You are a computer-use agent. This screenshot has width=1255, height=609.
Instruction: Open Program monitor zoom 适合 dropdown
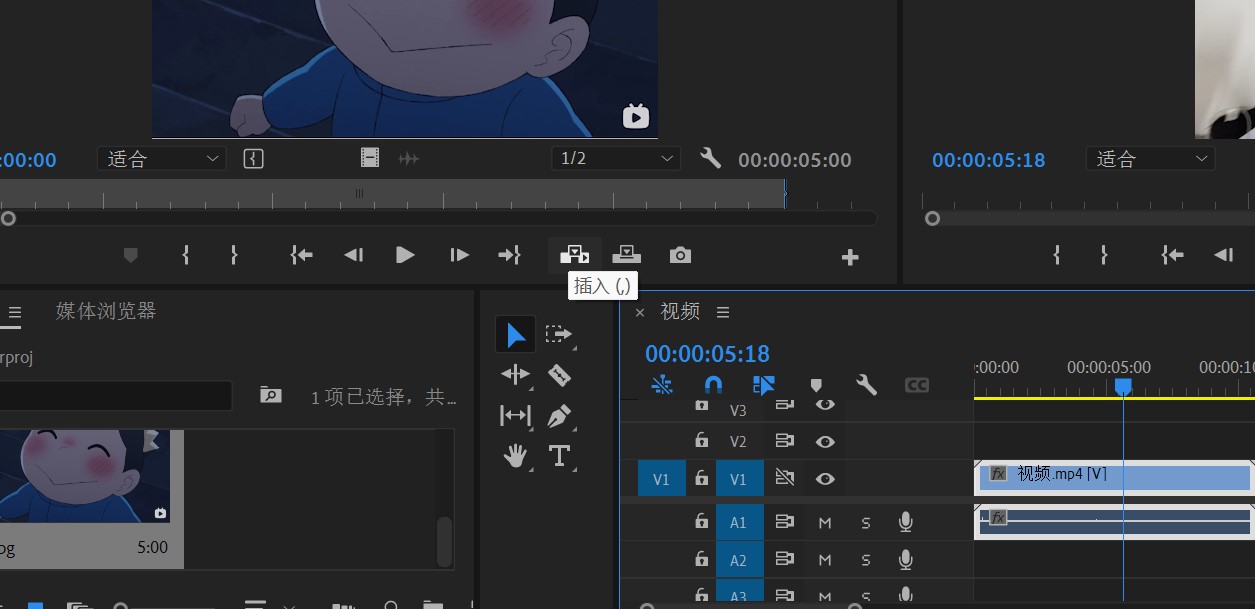coord(1151,158)
